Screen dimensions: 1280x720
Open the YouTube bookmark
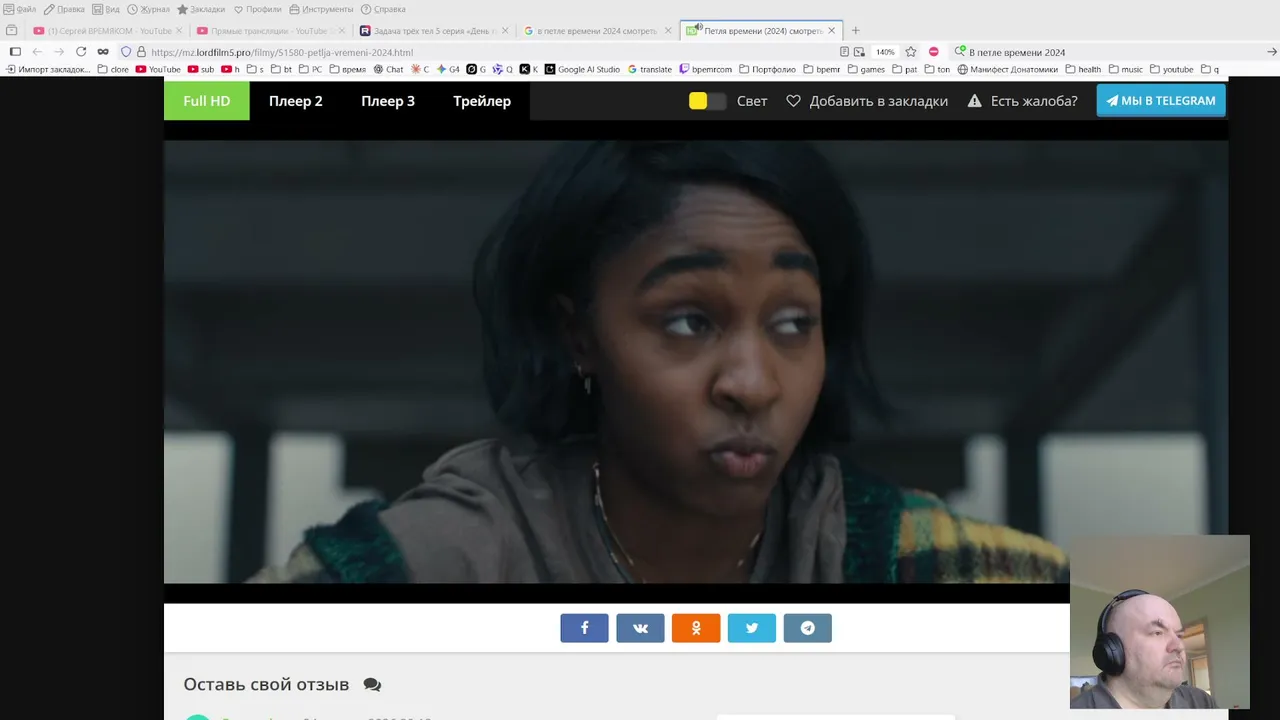point(158,70)
